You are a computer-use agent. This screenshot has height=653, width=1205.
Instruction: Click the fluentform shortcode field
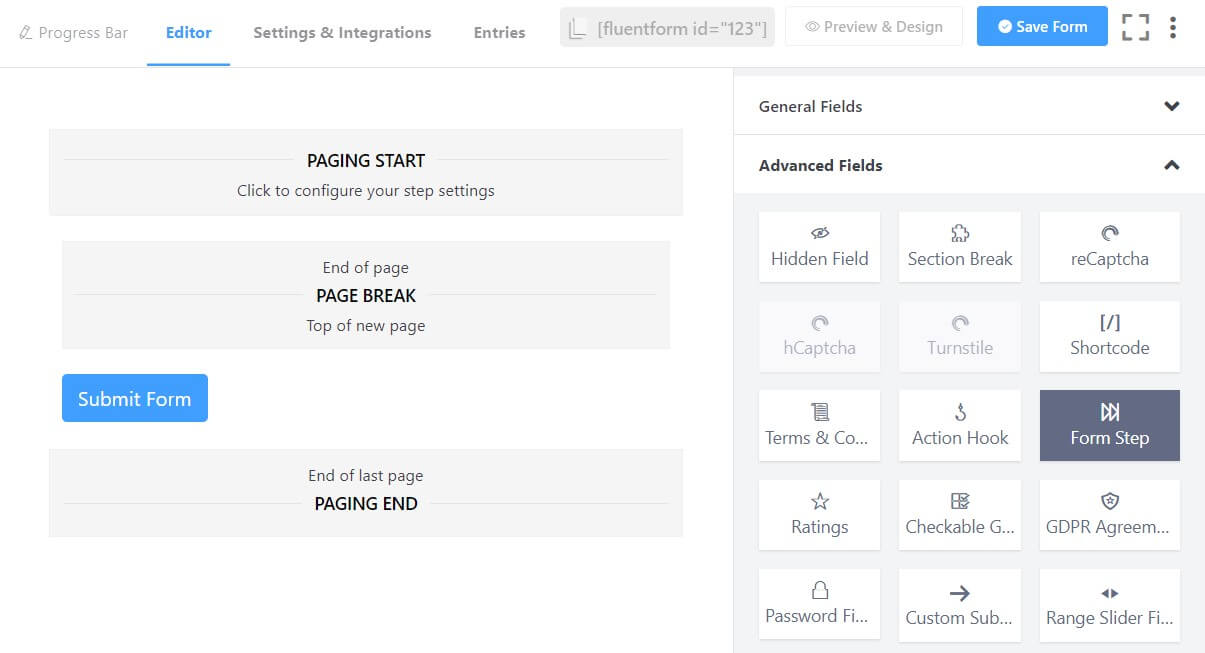[667, 27]
